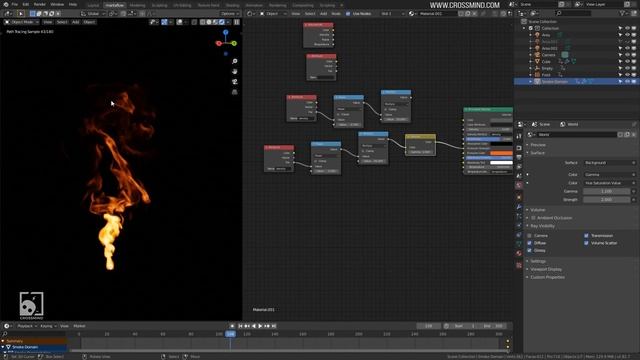Hide the Cube object with its eye icon
This screenshot has height=360, width=640.
(627, 62)
